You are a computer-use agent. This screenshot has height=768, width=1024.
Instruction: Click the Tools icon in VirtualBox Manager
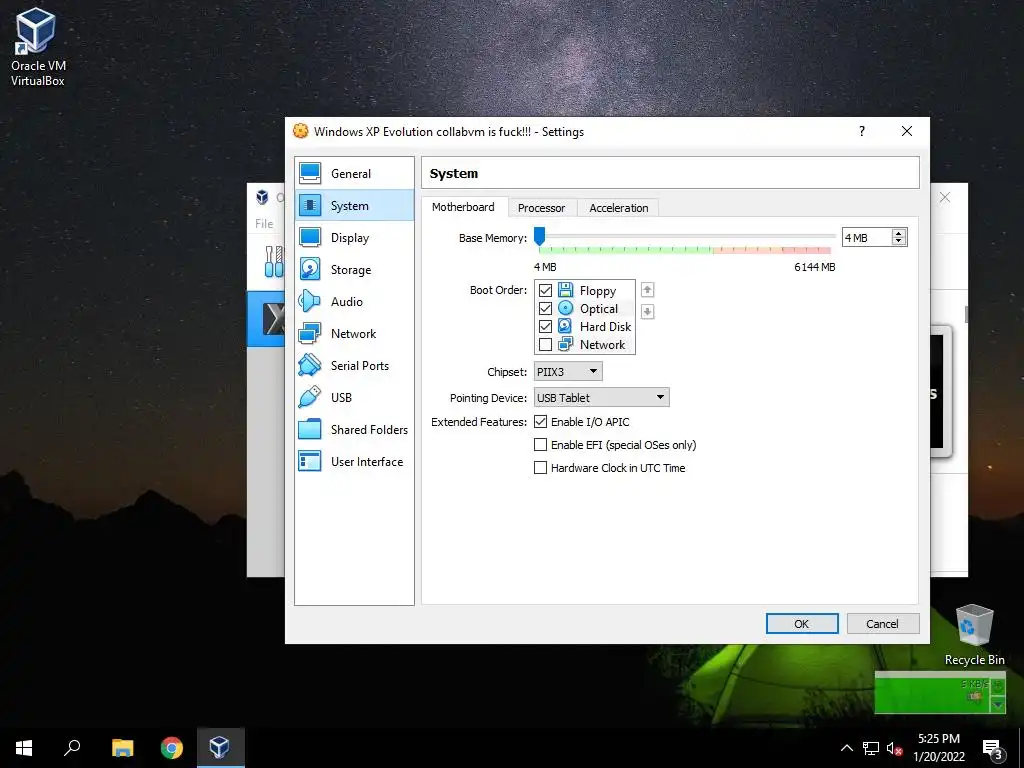(274, 261)
